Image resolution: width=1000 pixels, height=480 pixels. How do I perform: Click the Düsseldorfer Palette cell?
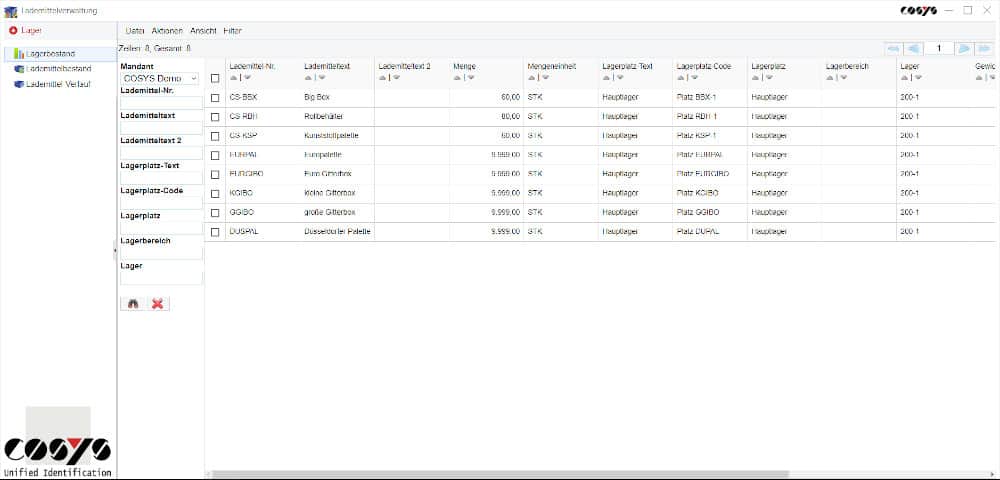[x=338, y=231]
